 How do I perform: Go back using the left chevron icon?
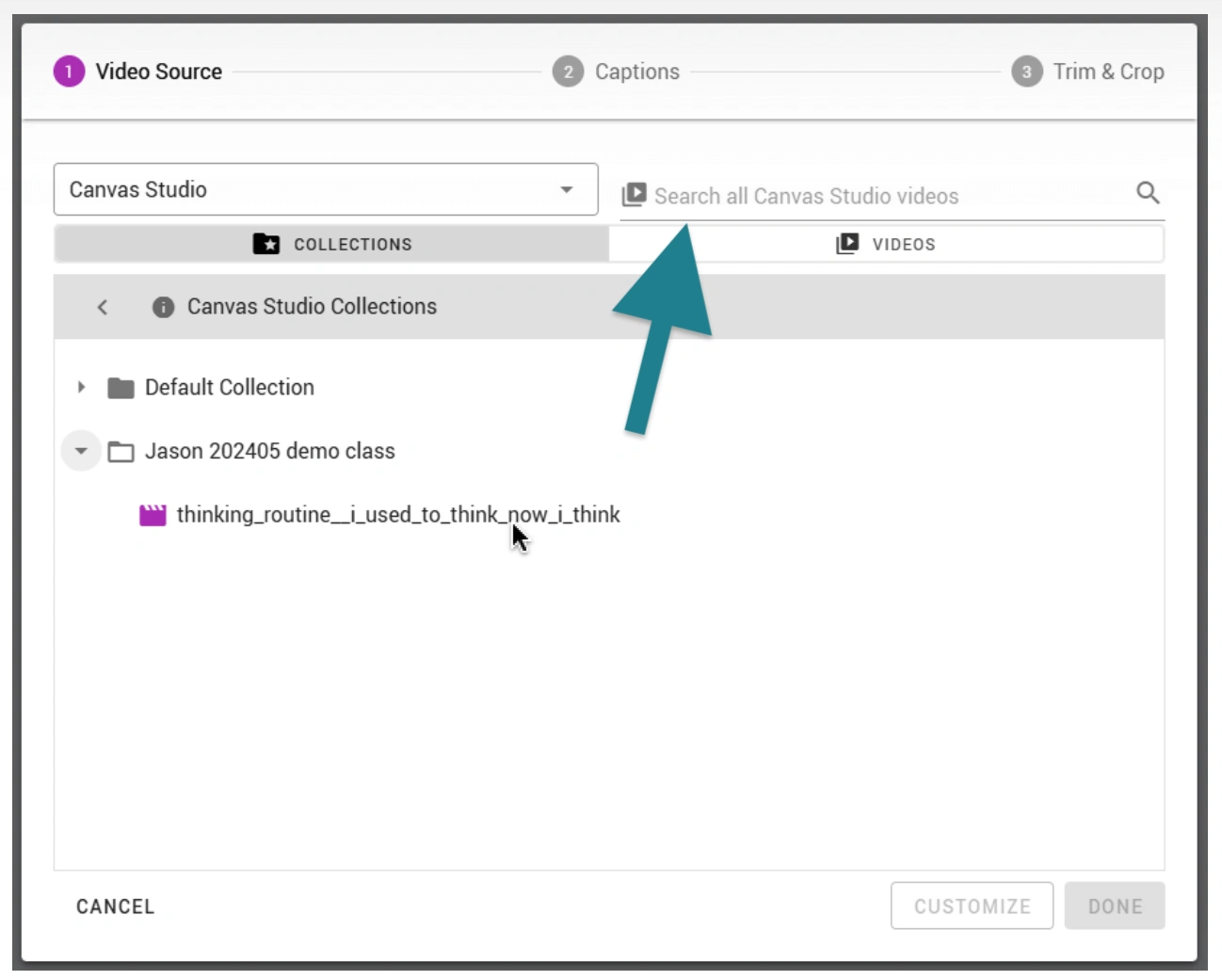click(x=103, y=307)
